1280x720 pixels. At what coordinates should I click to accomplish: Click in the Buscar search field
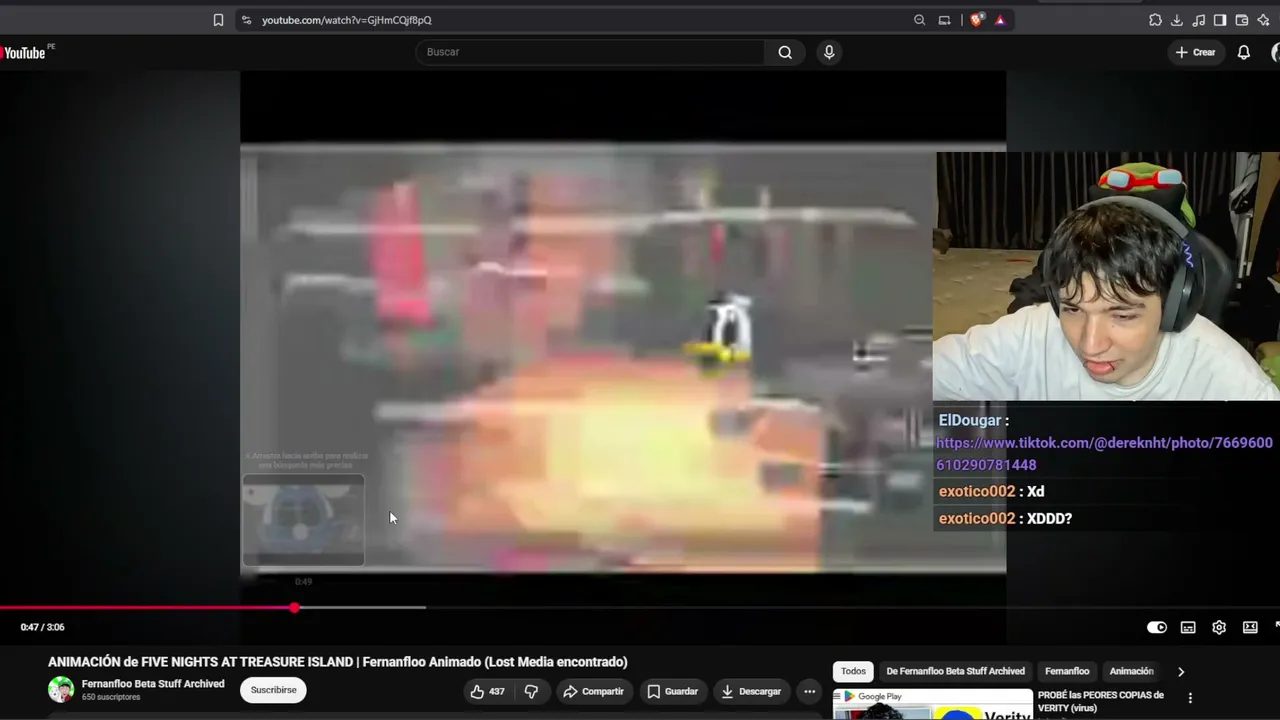tap(590, 52)
